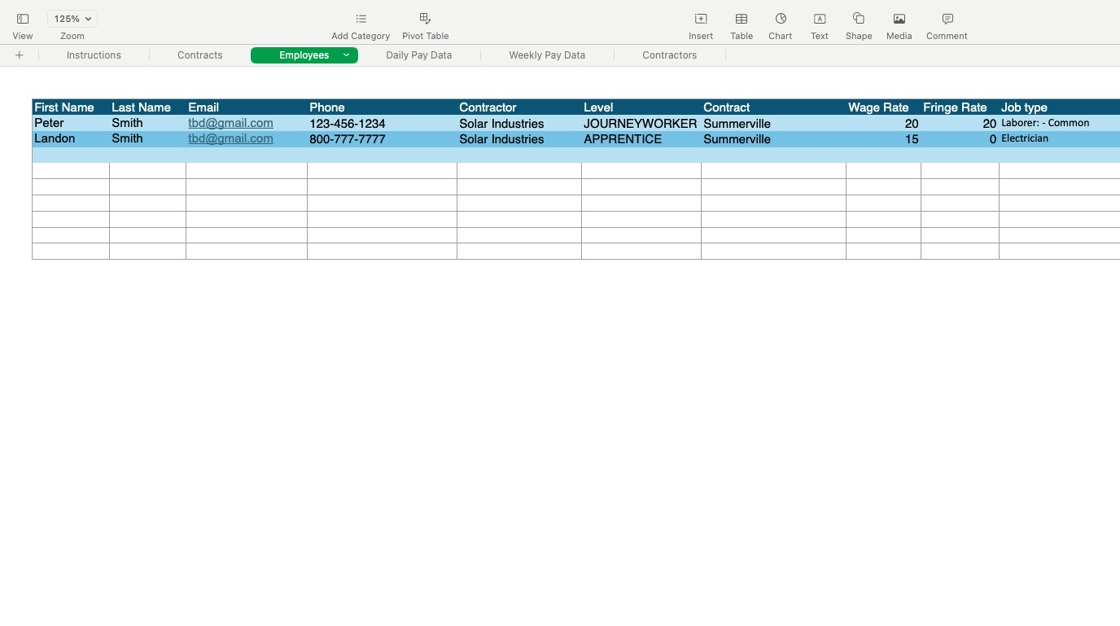1120x626 pixels.
Task: Switch to the Daily Pay Data tab
Action: coord(419,55)
